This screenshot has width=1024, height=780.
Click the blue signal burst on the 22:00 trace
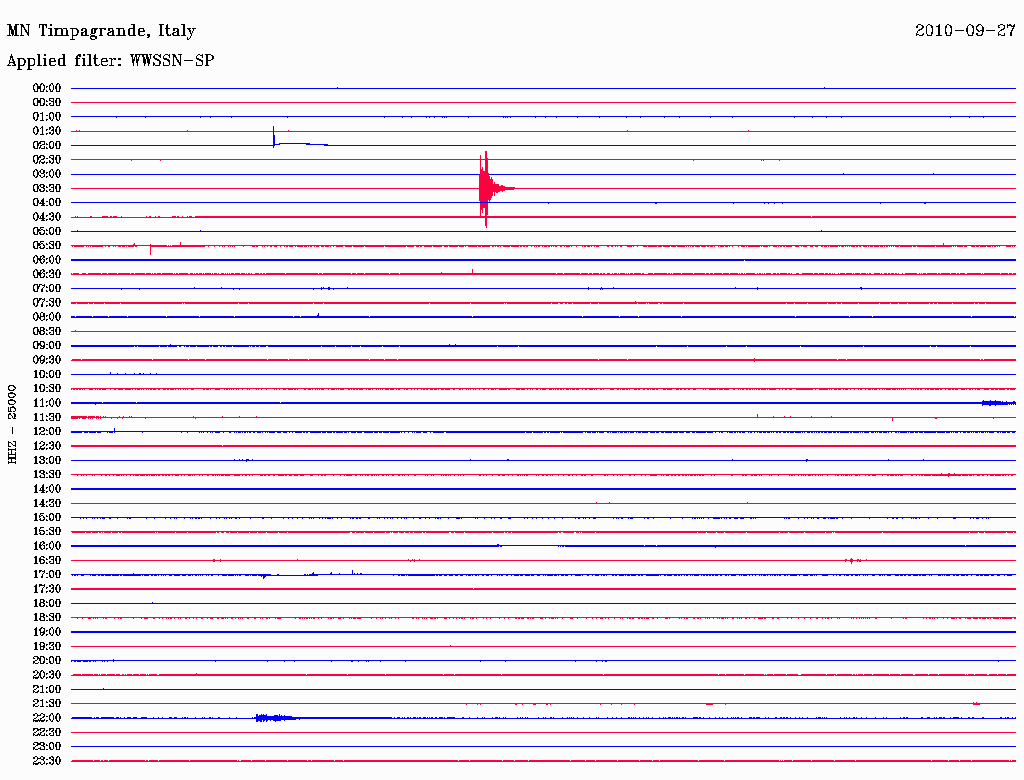coord(276,718)
